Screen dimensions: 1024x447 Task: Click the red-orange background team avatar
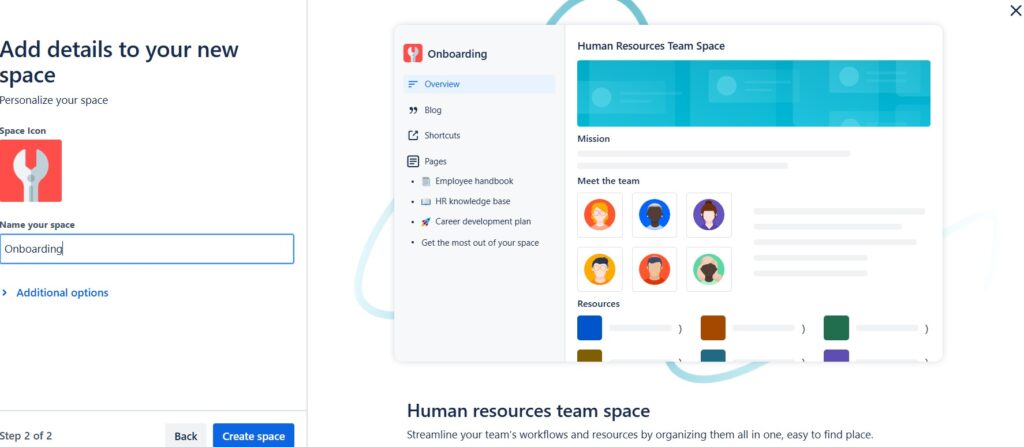pos(654,269)
